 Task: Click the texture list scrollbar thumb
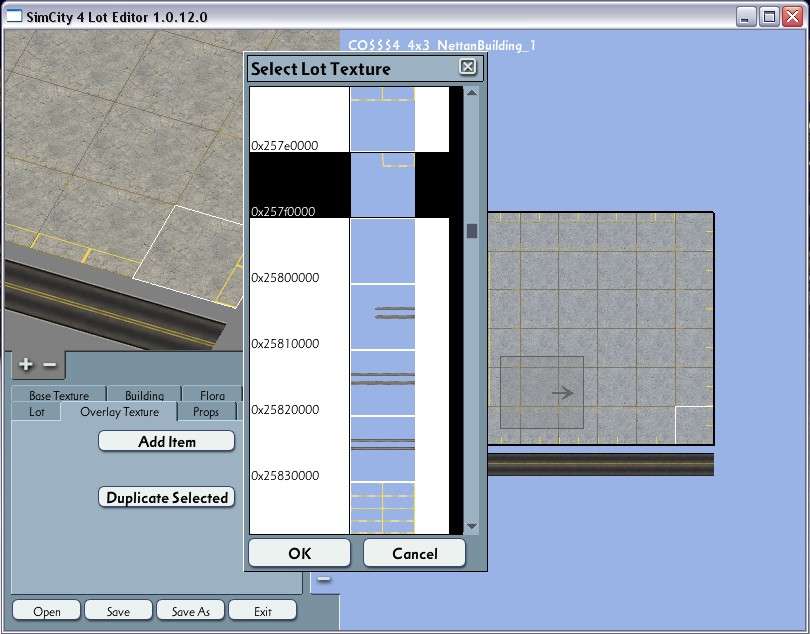pyautogui.click(x=472, y=231)
